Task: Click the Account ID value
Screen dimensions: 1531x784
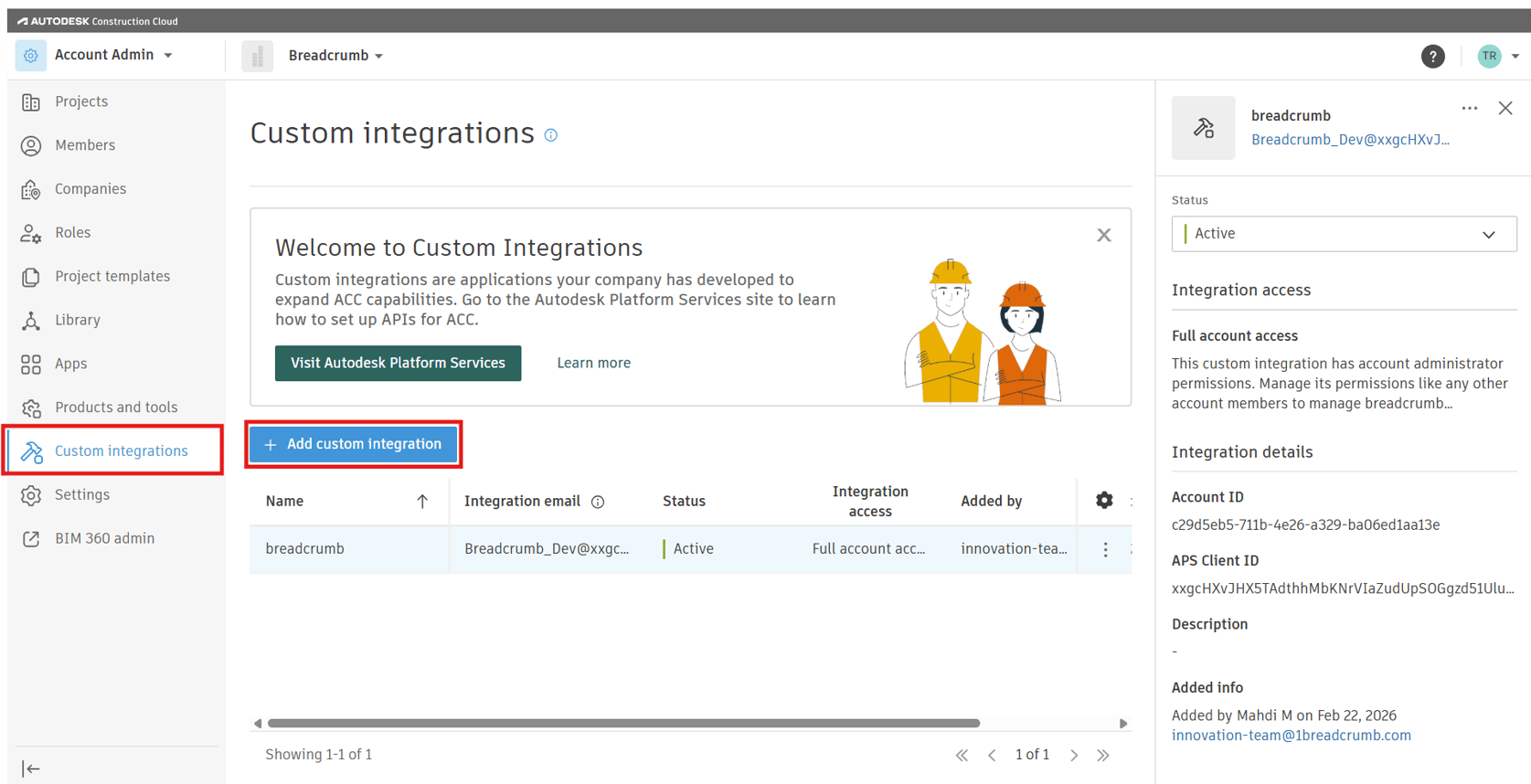Action: click(x=1305, y=524)
